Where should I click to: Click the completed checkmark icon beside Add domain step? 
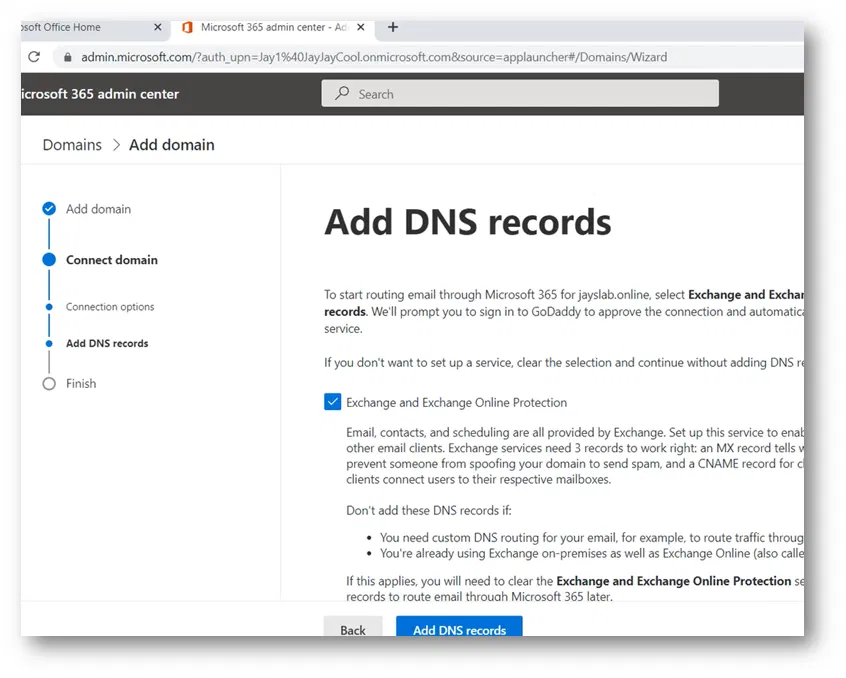pyautogui.click(x=49, y=209)
